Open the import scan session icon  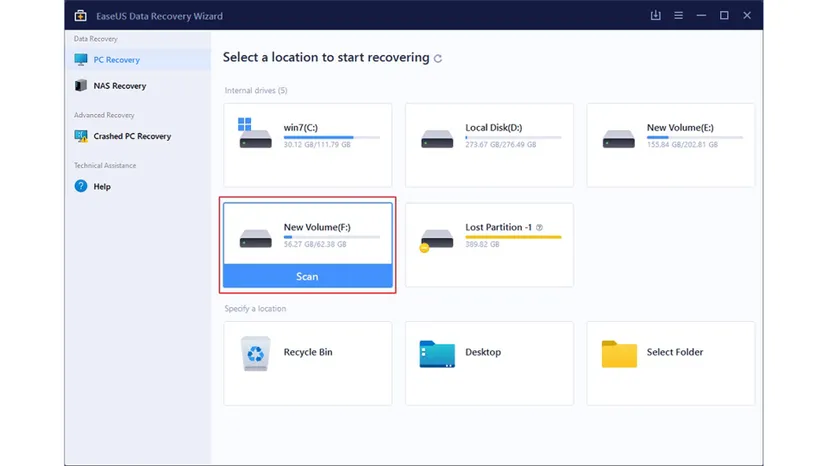[x=655, y=15]
